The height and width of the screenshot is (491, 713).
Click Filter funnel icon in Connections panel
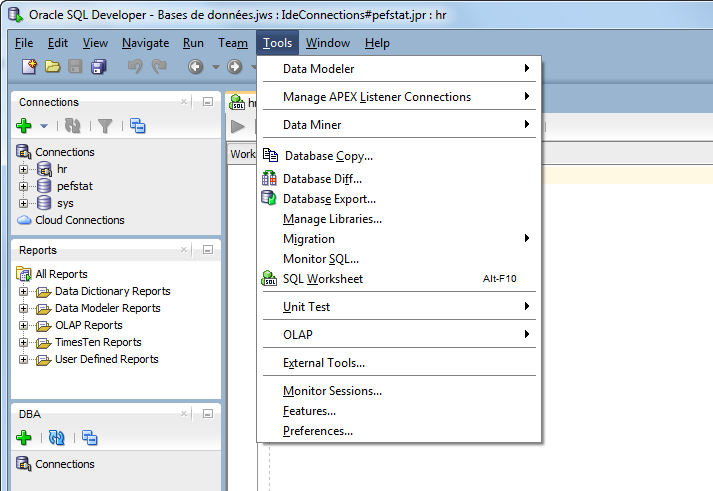[x=105, y=126]
